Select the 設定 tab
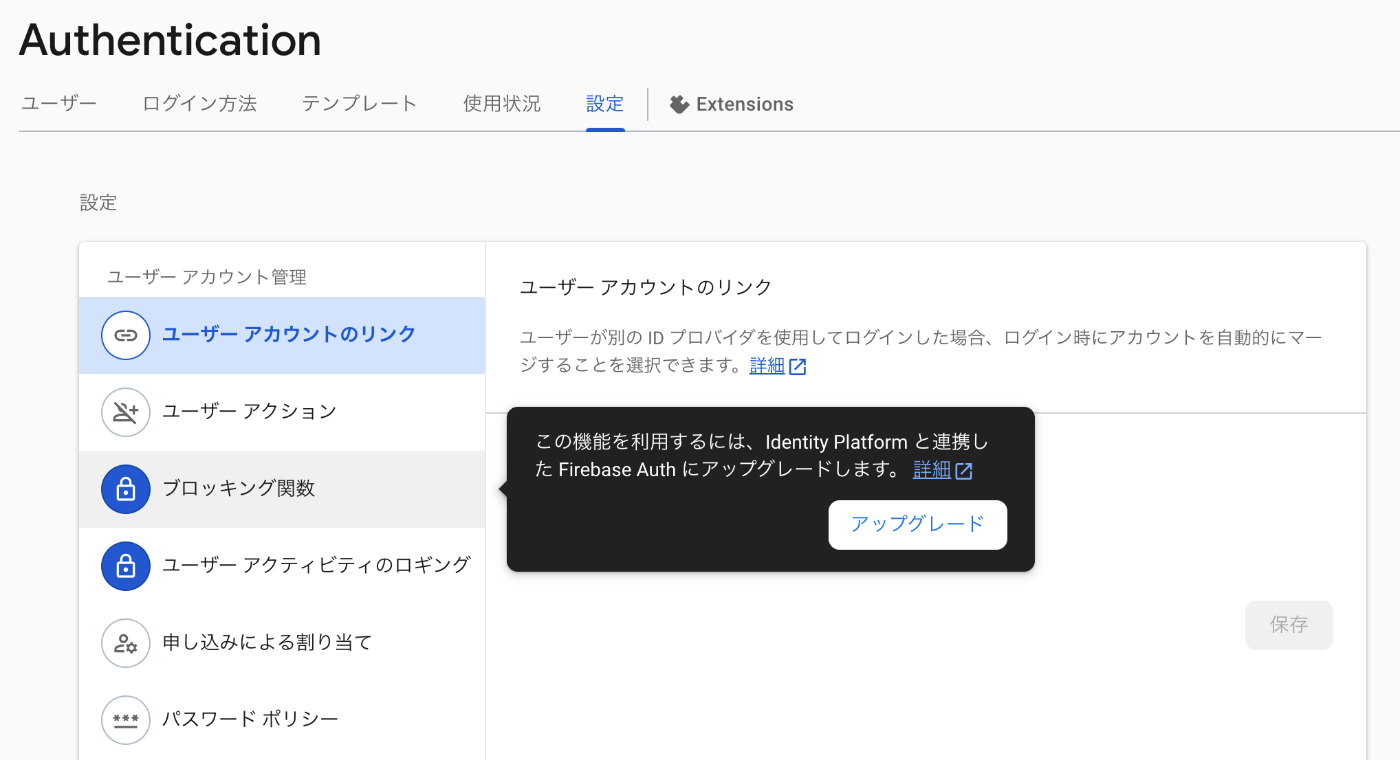Viewport: 1400px width, 760px height. click(x=605, y=104)
